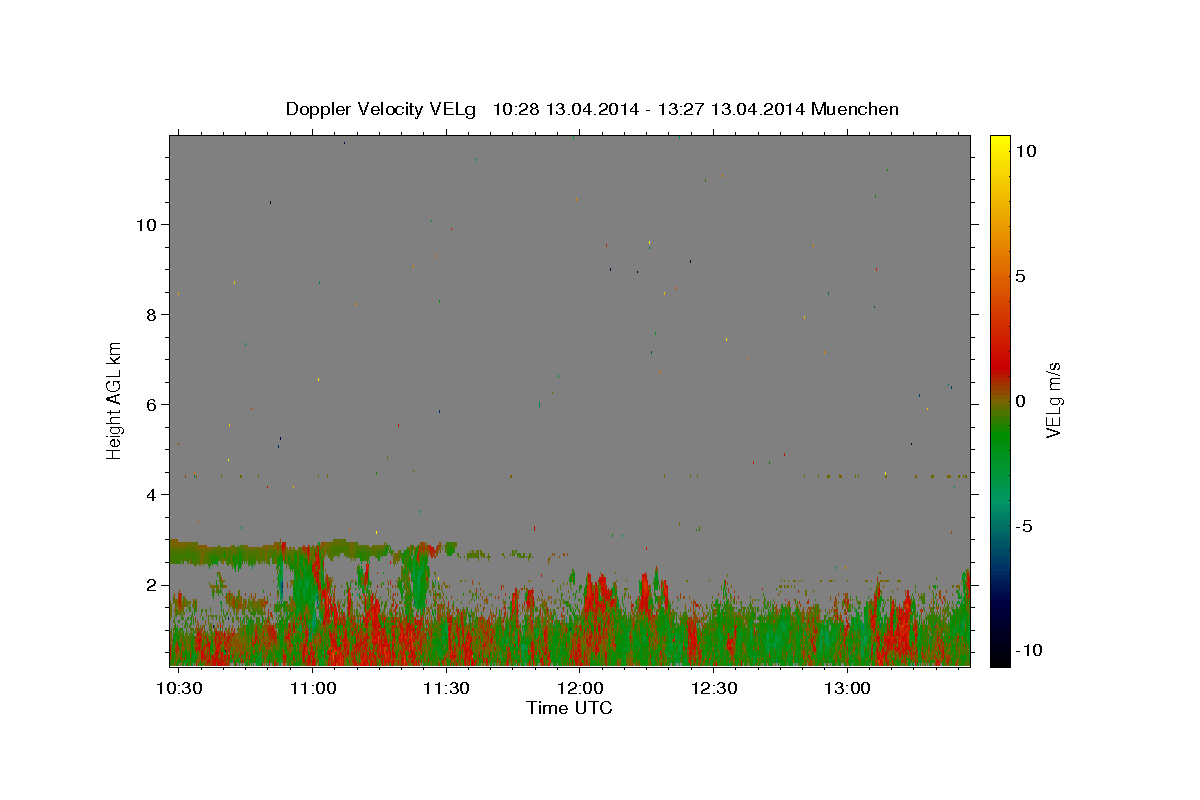Click the plot title 'Doppler Velocity VELg'
Screen dimensions: 1200x800
pos(381,109)
